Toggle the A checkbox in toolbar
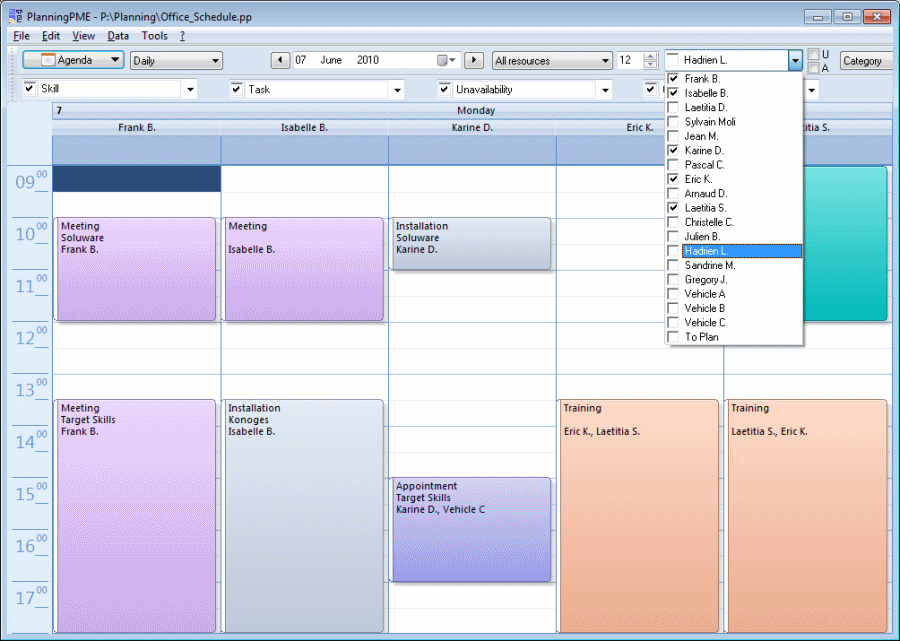The image size is (900, 641). tap(813, 68)
